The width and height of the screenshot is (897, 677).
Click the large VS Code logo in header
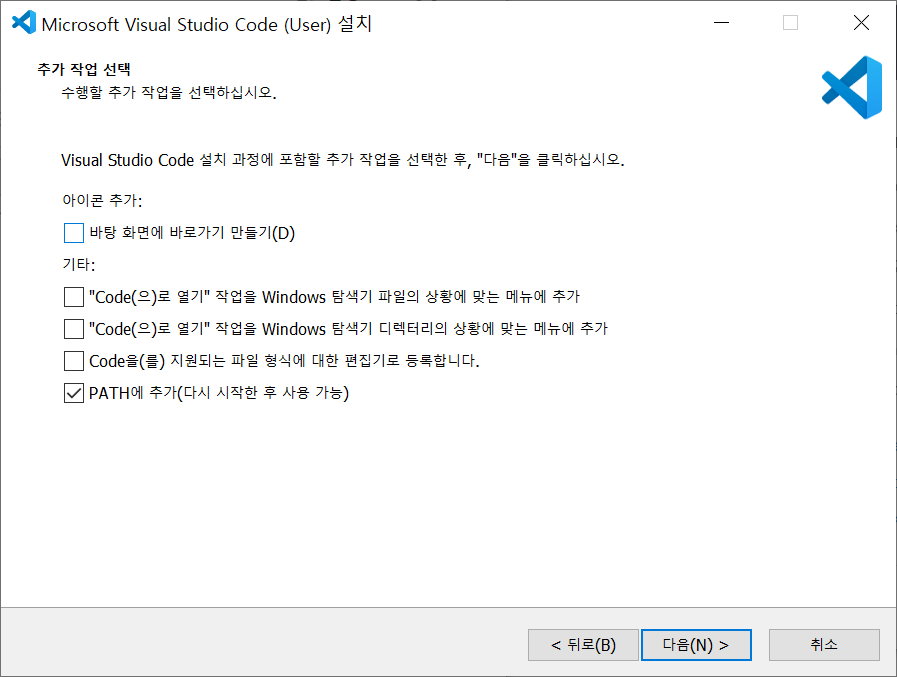(852, 88)
